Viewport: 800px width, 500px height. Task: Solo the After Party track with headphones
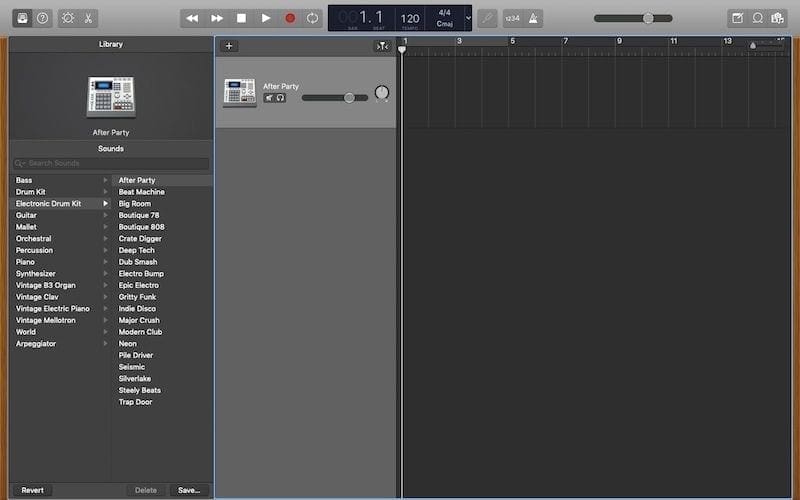pos(280,98)
